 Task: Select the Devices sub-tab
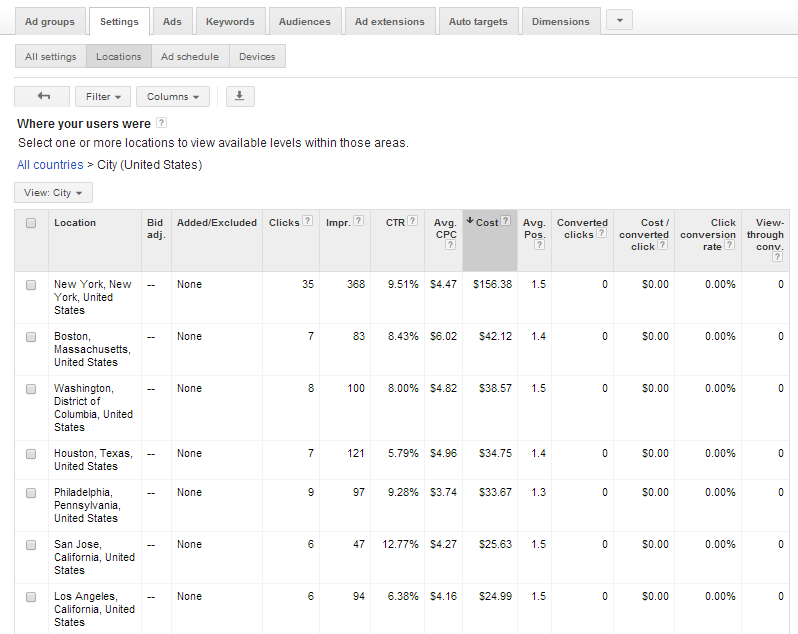257,56
